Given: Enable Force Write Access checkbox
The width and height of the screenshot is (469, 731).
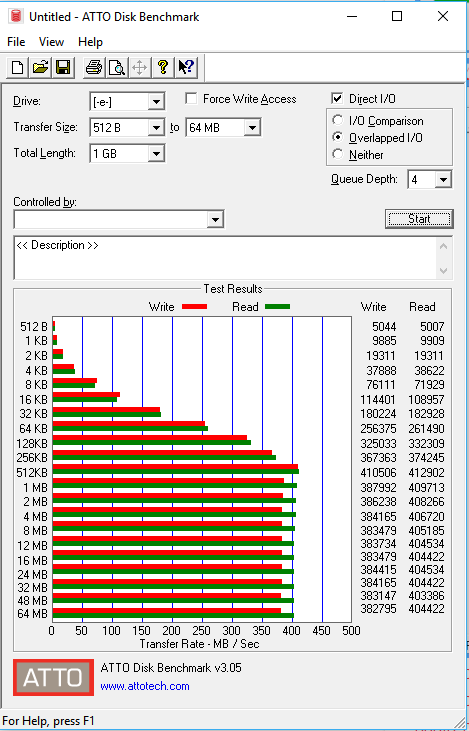Looking at the screenshot, I should pos(191,99).
